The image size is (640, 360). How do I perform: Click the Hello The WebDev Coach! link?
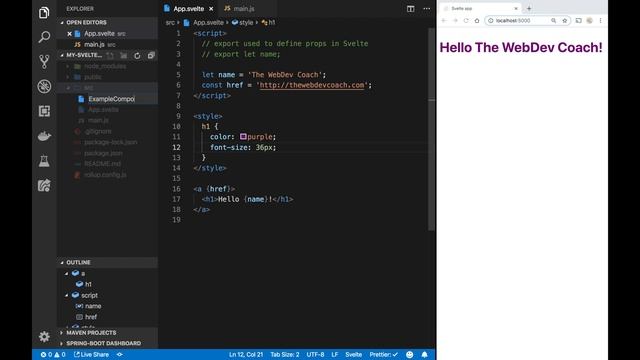(521, 47)
